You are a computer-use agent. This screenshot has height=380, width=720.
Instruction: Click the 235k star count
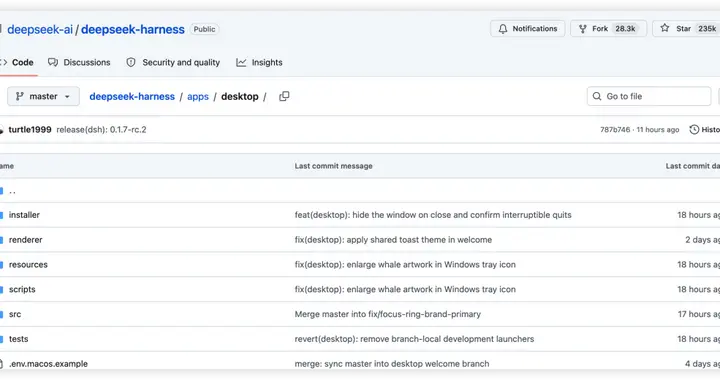(x=707, y=29)
